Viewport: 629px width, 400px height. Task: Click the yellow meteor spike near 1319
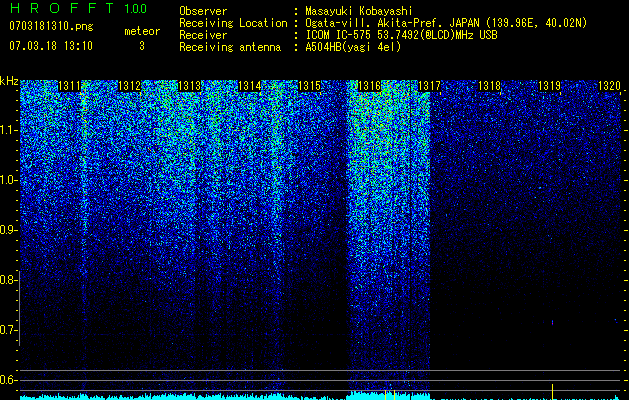pos(552,392)
